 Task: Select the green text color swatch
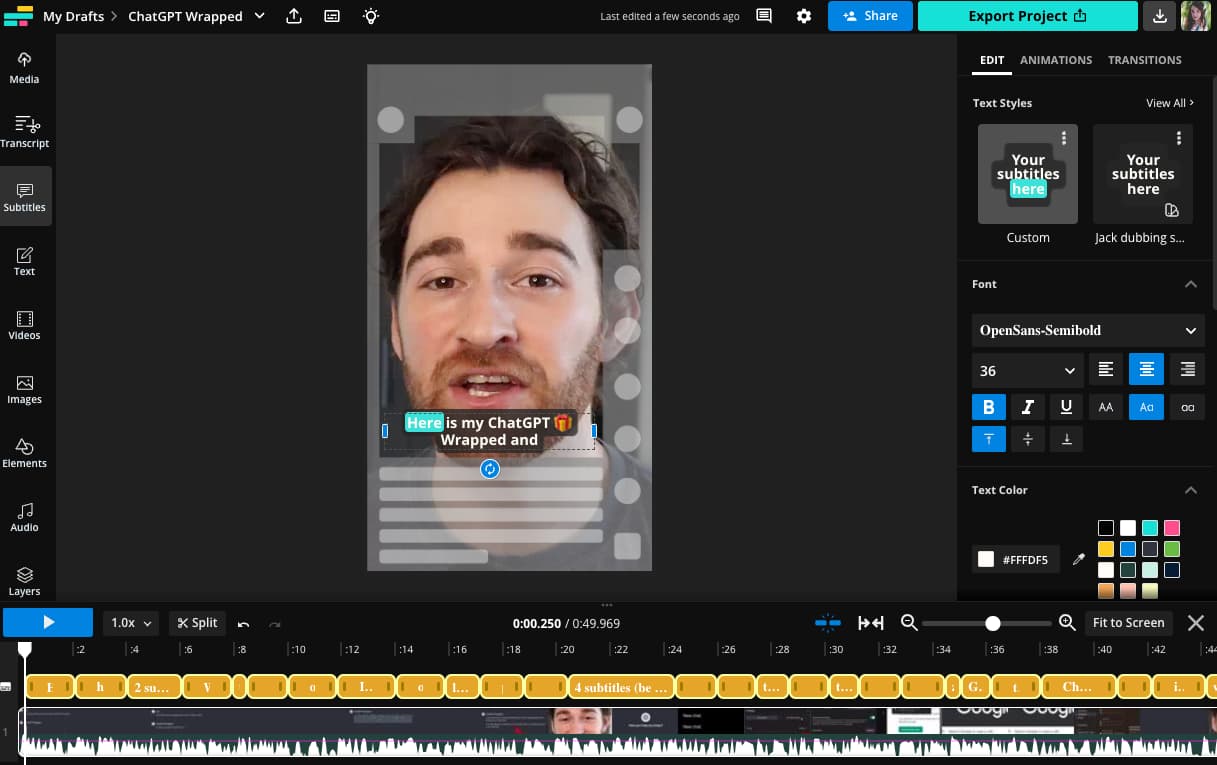1172,549
